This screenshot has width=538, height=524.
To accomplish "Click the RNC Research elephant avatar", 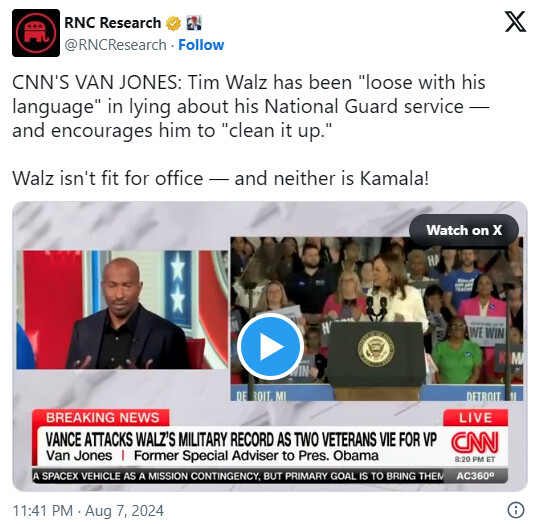I will pyautogui.click(x=36, y=33).
